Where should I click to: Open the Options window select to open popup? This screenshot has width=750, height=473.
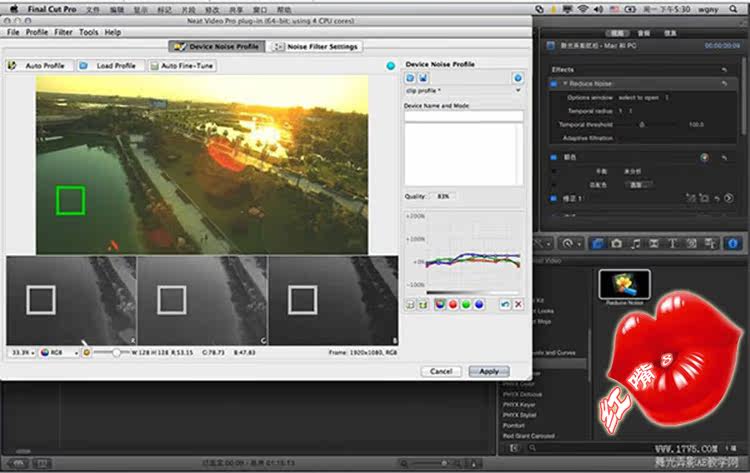coord(642,98)
